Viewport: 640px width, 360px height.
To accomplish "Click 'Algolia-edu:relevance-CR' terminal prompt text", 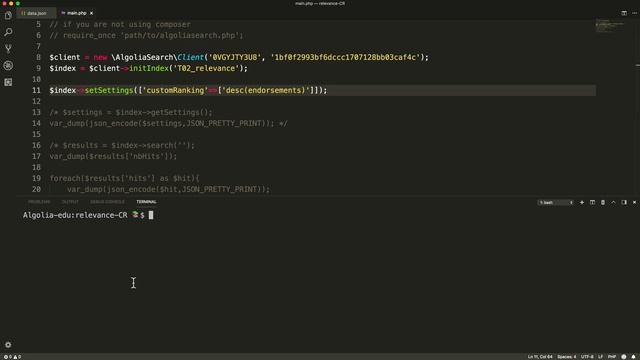I will click(x=75, y=215).
